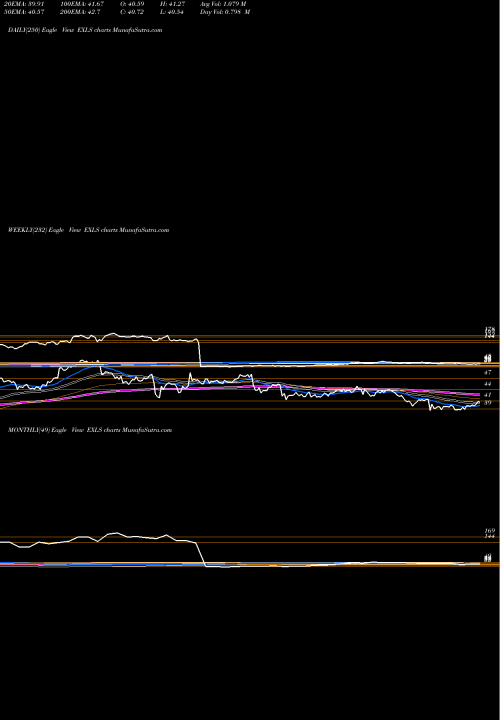Click the WEEKLY(252) Eagle View chart title
Screen dimensions: 500x720
pos(89,230)
